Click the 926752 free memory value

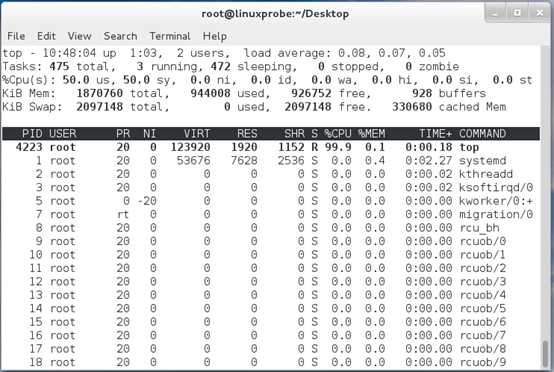pyautogui.click(x=311, y=93)
